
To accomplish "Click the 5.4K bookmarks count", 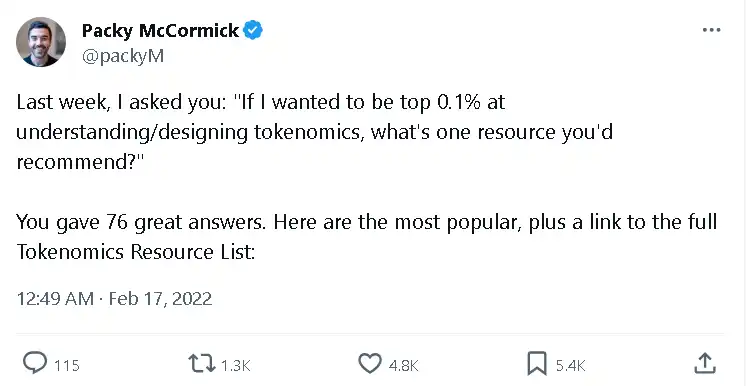I will pyautogui.click(x=570, y=366).
